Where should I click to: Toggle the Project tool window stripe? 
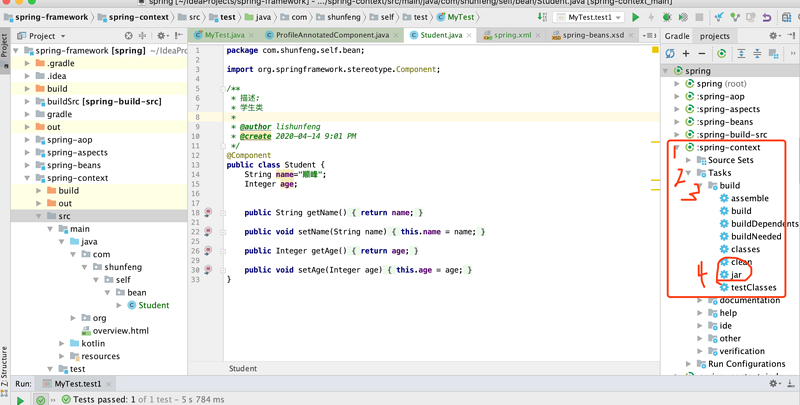tap(5, 45)
